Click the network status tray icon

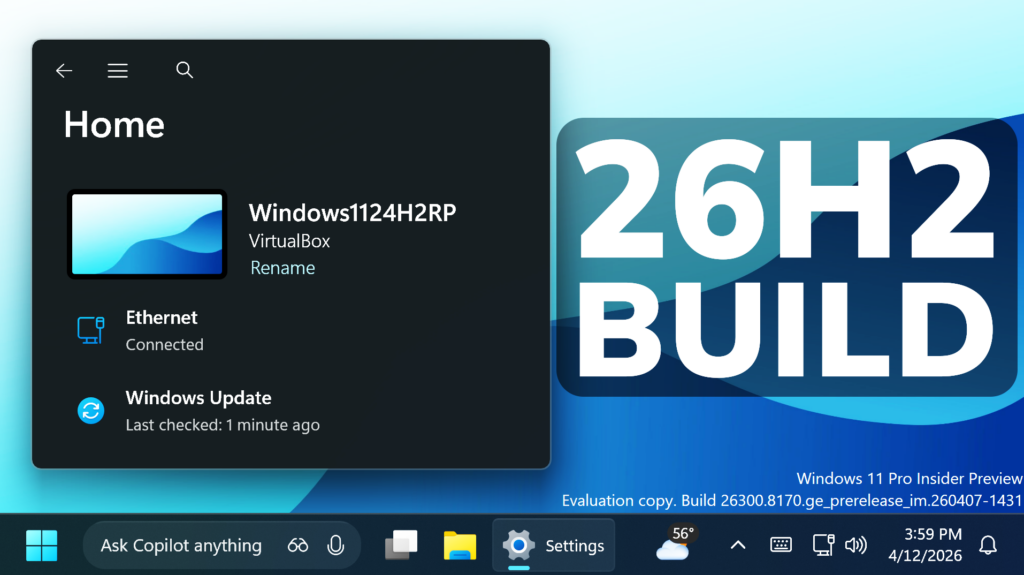pyautogui.click(x=823, y=545)
